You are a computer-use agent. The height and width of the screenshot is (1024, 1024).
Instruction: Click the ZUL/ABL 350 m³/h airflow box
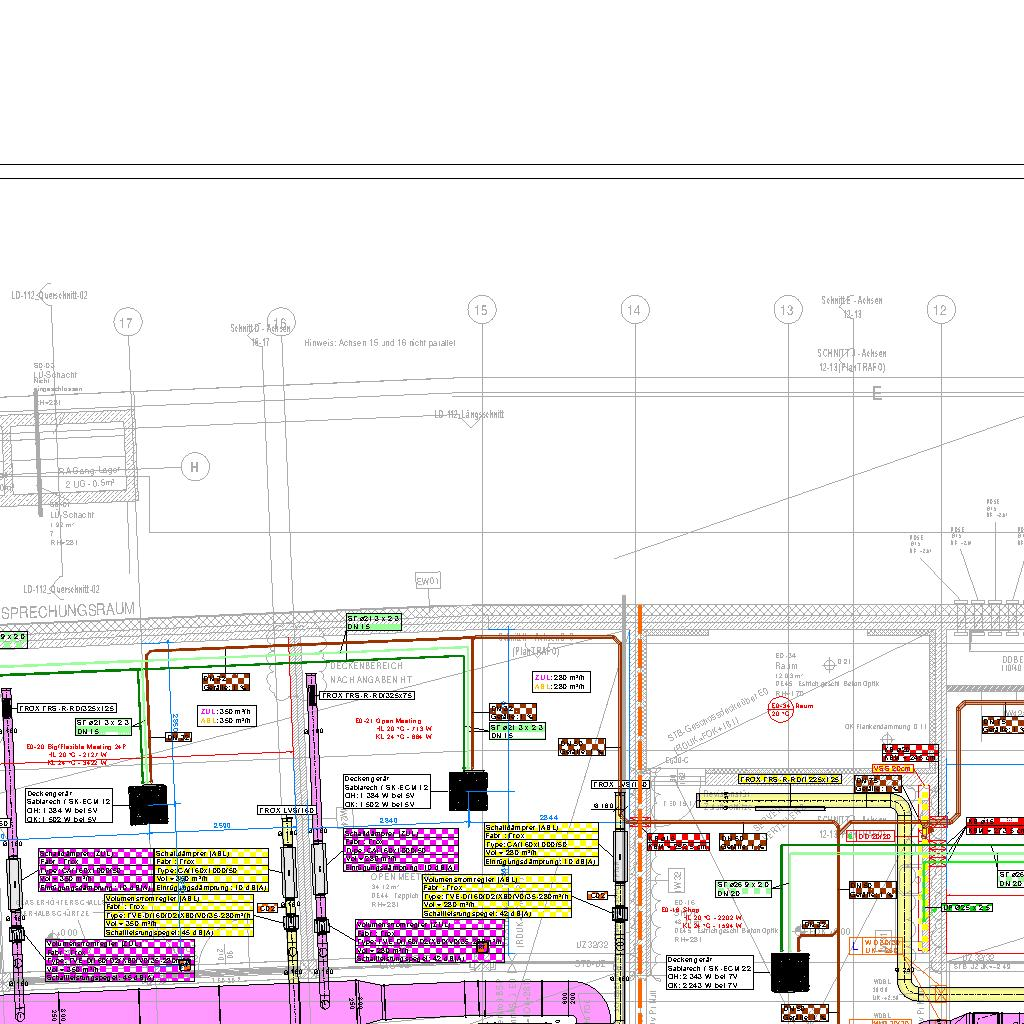point(227,715)
